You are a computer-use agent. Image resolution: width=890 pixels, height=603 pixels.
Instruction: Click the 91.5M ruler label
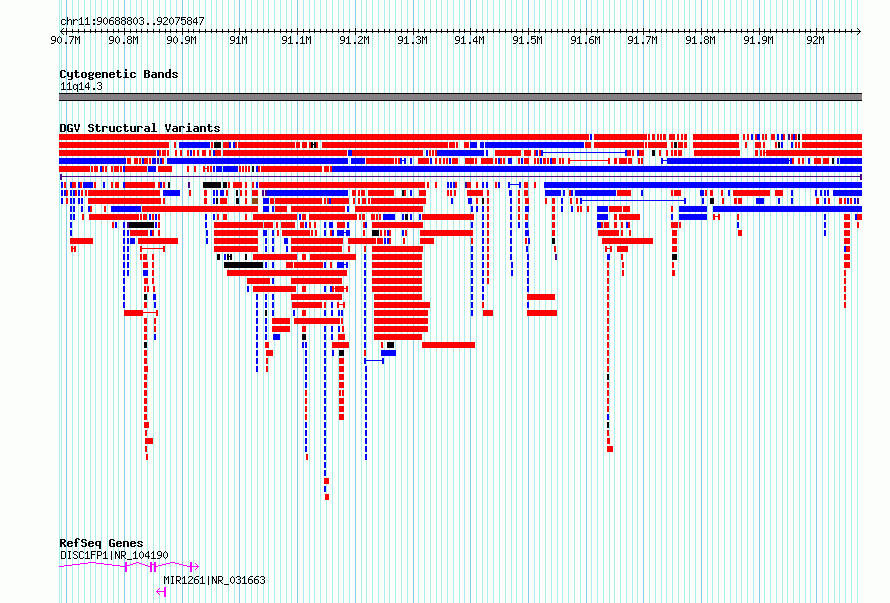pos(528,40)
